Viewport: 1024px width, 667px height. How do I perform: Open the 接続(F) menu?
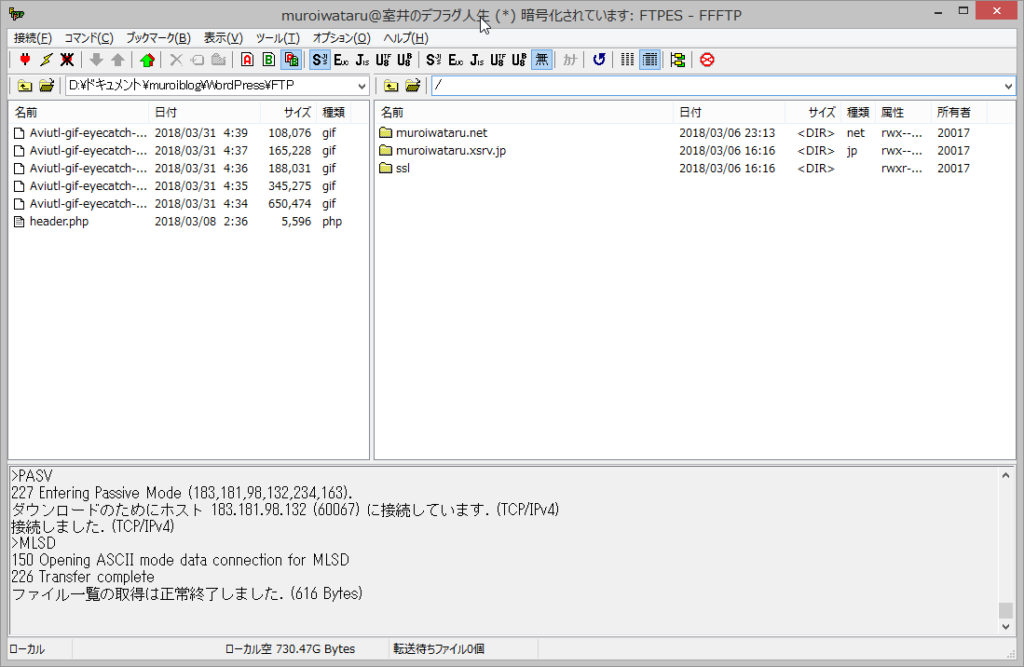pyautogui.click(x=33, y=38)
